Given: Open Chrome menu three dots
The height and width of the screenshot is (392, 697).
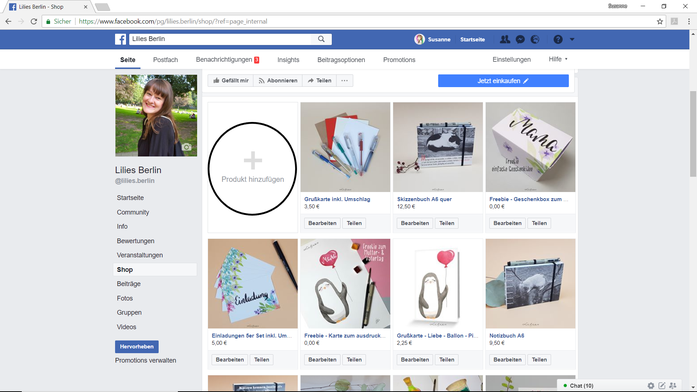Looking at the screenshot, I should pos(689,21).
